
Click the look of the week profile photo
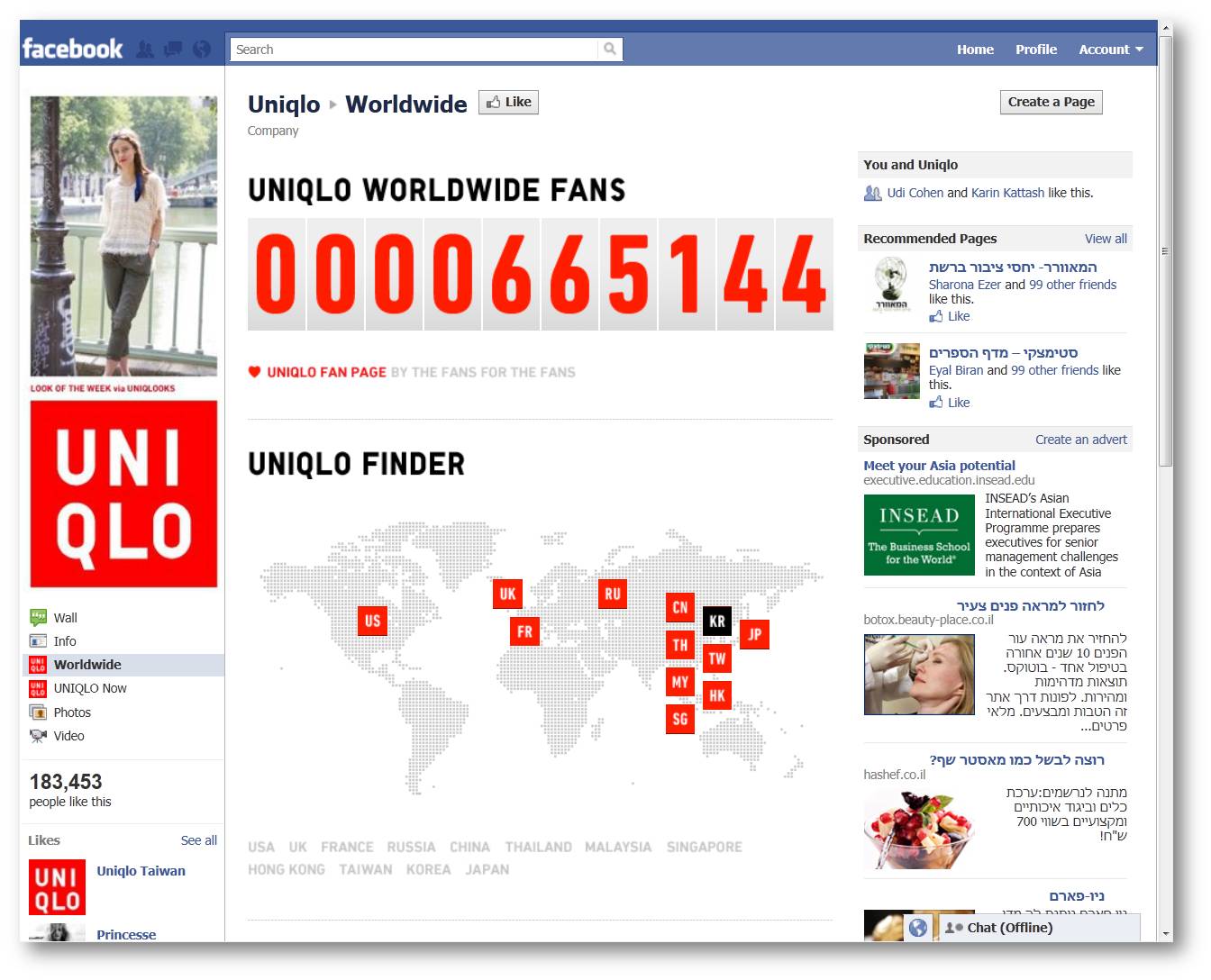point(124,236)
